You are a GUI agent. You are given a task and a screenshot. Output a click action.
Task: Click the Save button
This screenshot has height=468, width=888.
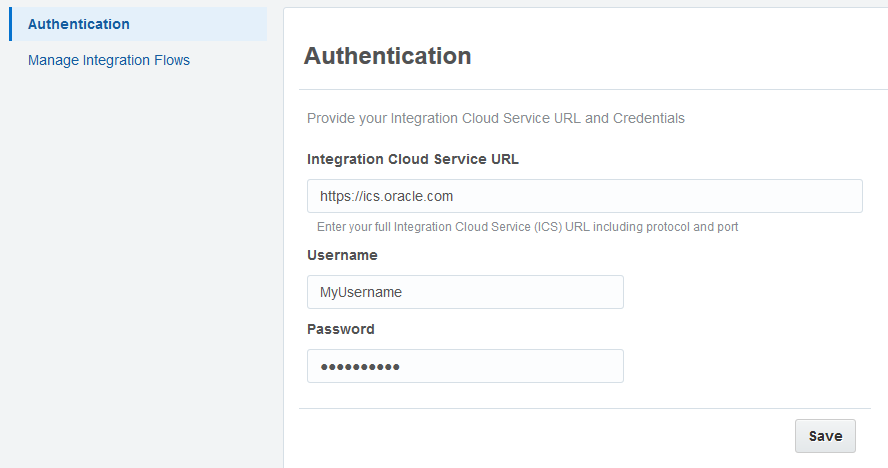coord(825,436)
